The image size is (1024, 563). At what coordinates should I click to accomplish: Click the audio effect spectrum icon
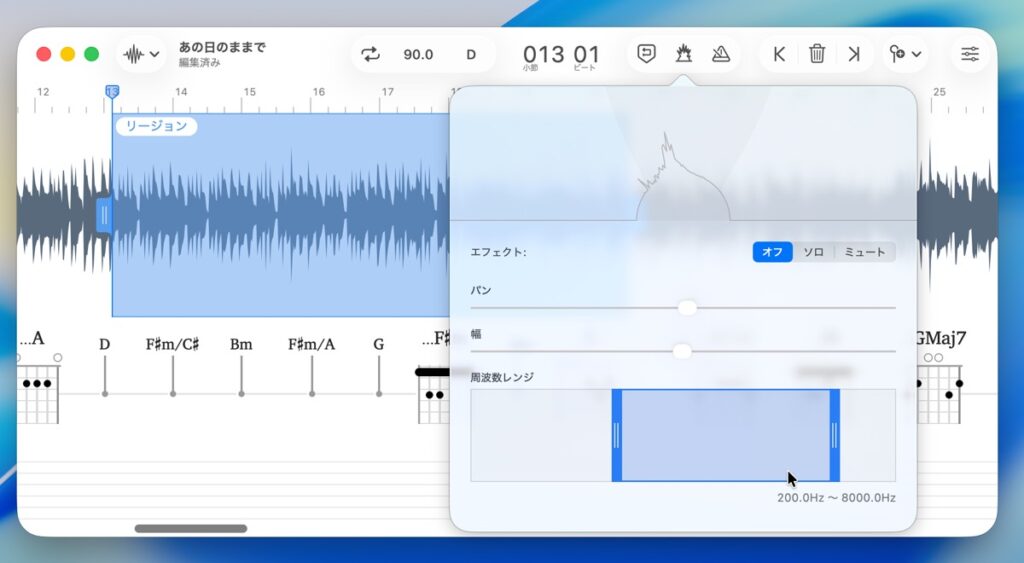click(x=684, y=54)
